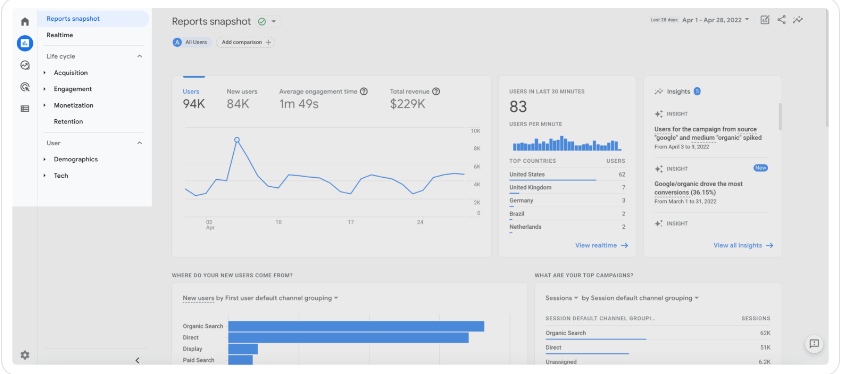Screen dimensions: 844x374
Task: Open the Home icon in sidebar
Action: pos(25,22)
